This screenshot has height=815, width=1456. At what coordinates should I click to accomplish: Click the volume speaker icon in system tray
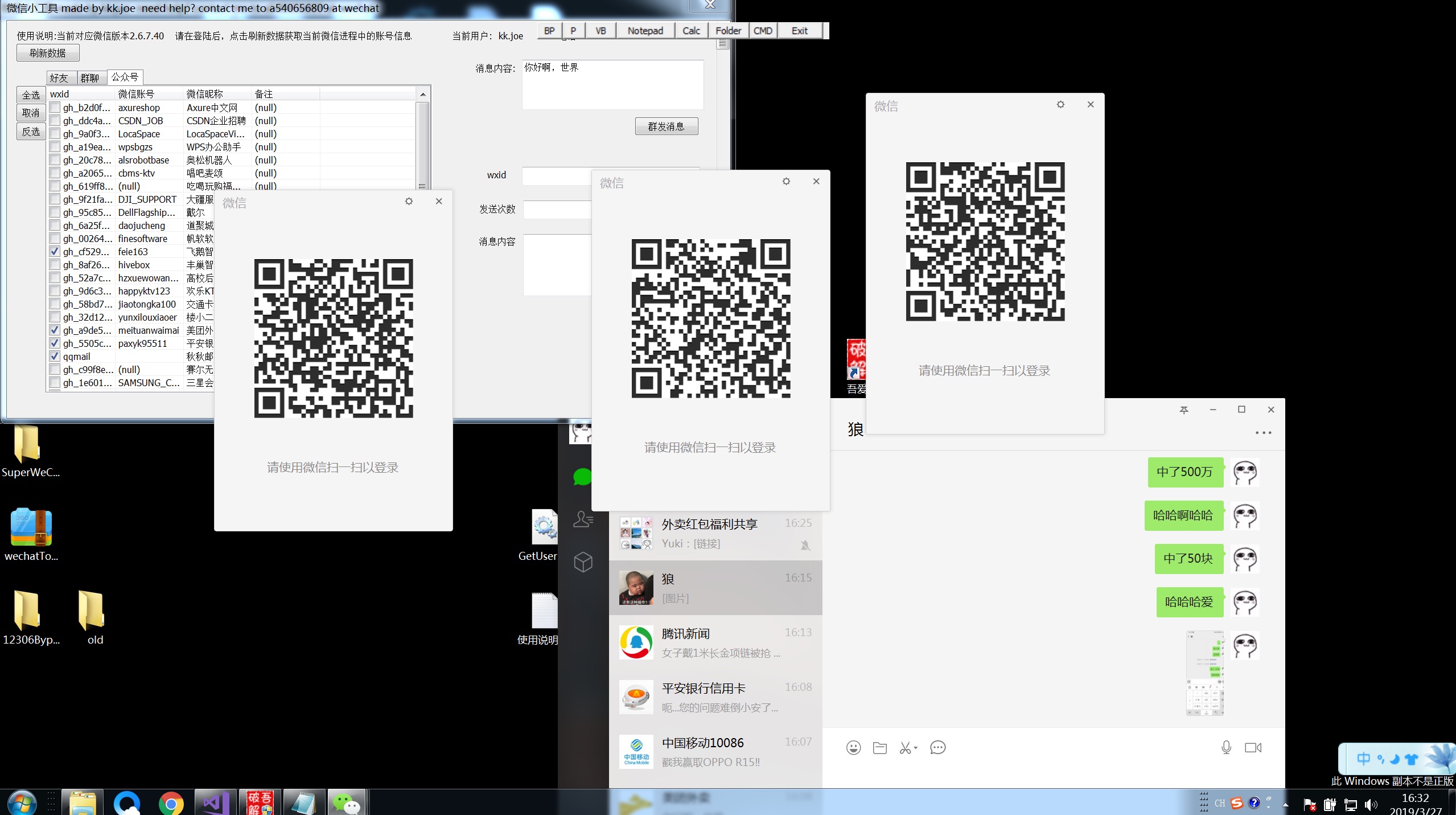click(1371, 805)
